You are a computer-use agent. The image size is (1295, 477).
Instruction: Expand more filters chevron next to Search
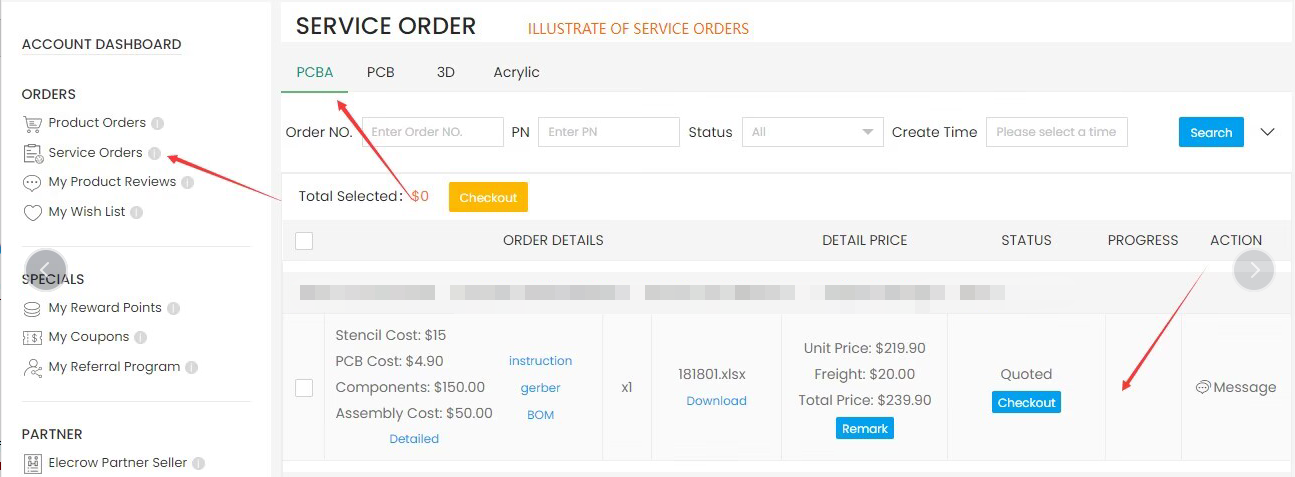point(1268,132)
